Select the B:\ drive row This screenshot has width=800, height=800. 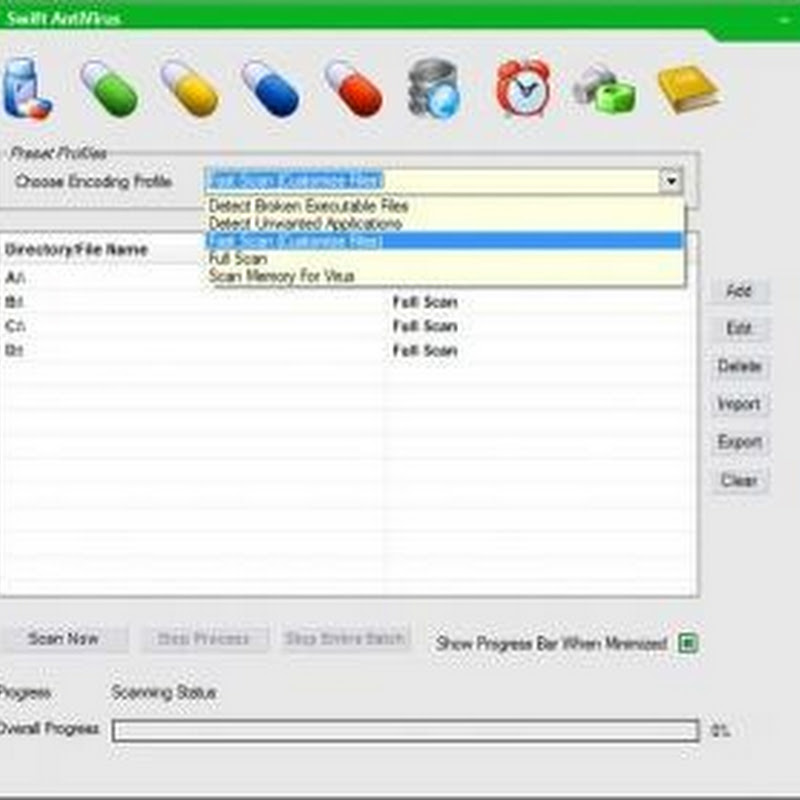click(349, 302)
